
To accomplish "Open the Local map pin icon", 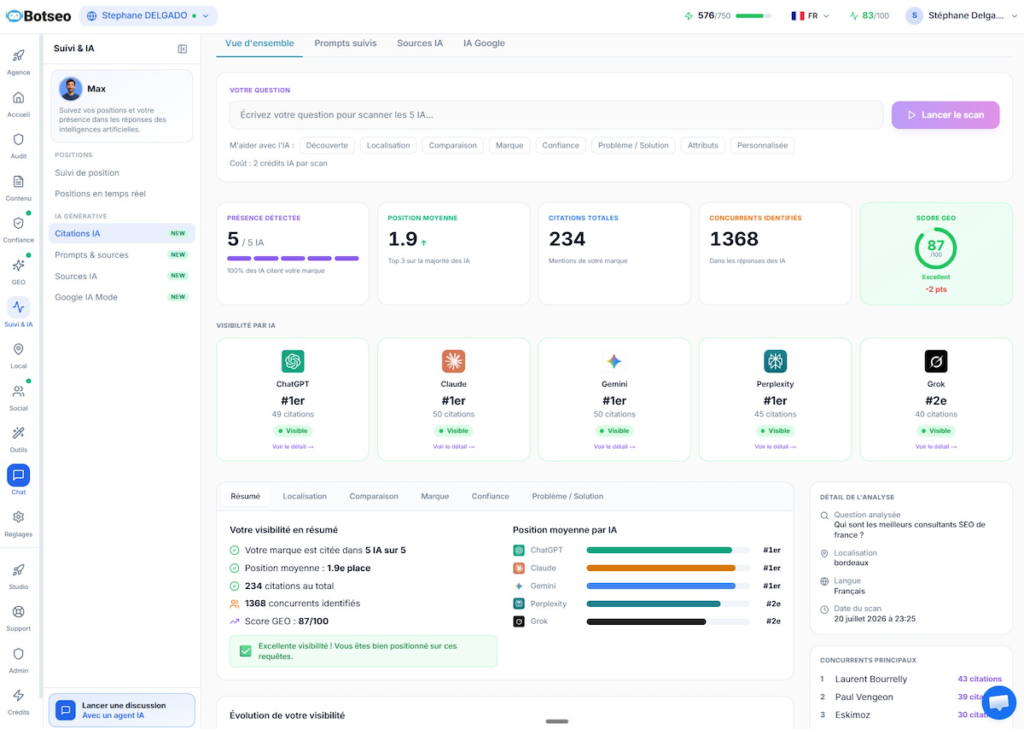I will (x=18, y=349).
